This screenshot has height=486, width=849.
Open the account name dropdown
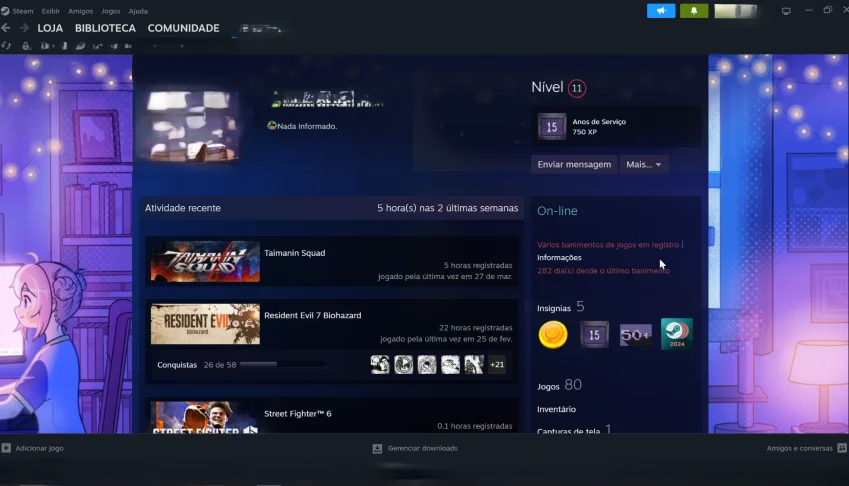[735, 11]
